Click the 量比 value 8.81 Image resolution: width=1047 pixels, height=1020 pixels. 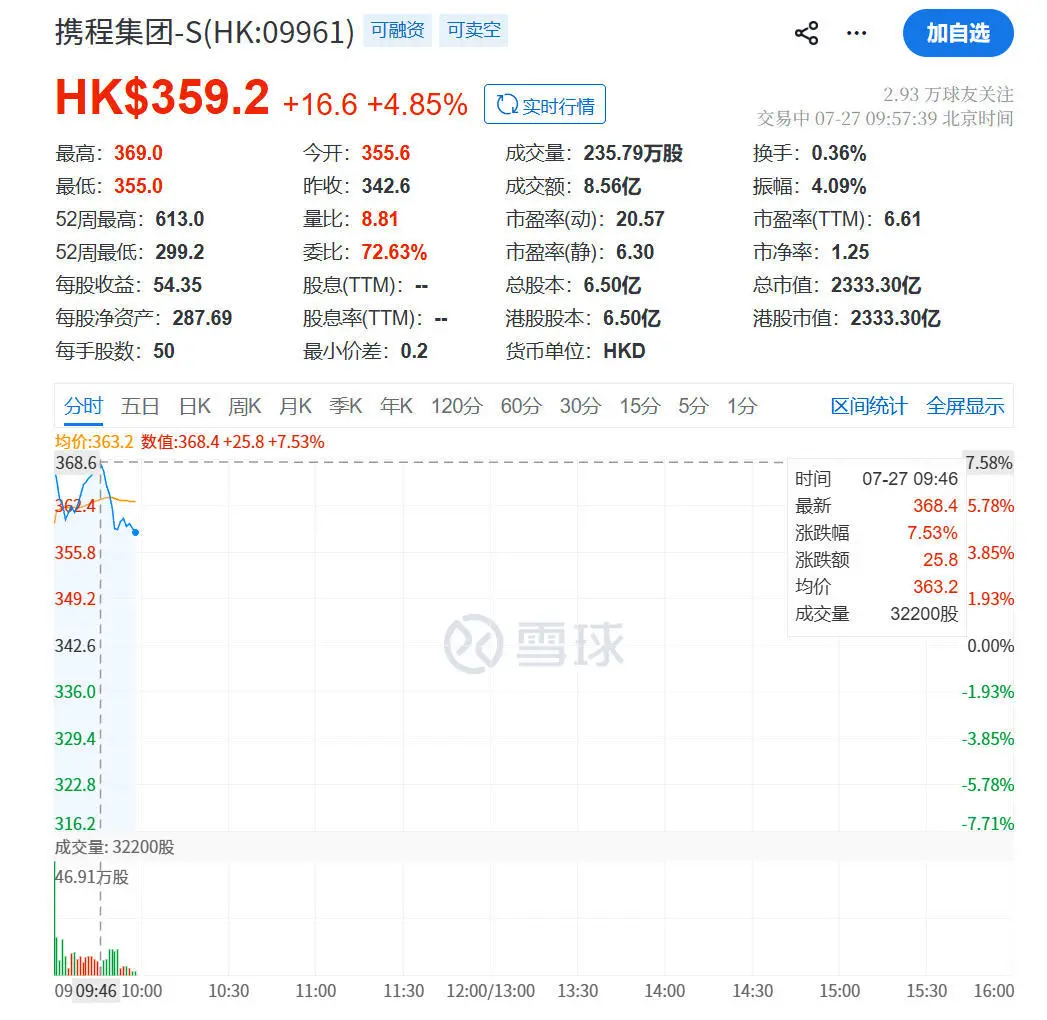click(x=380, y=219)
